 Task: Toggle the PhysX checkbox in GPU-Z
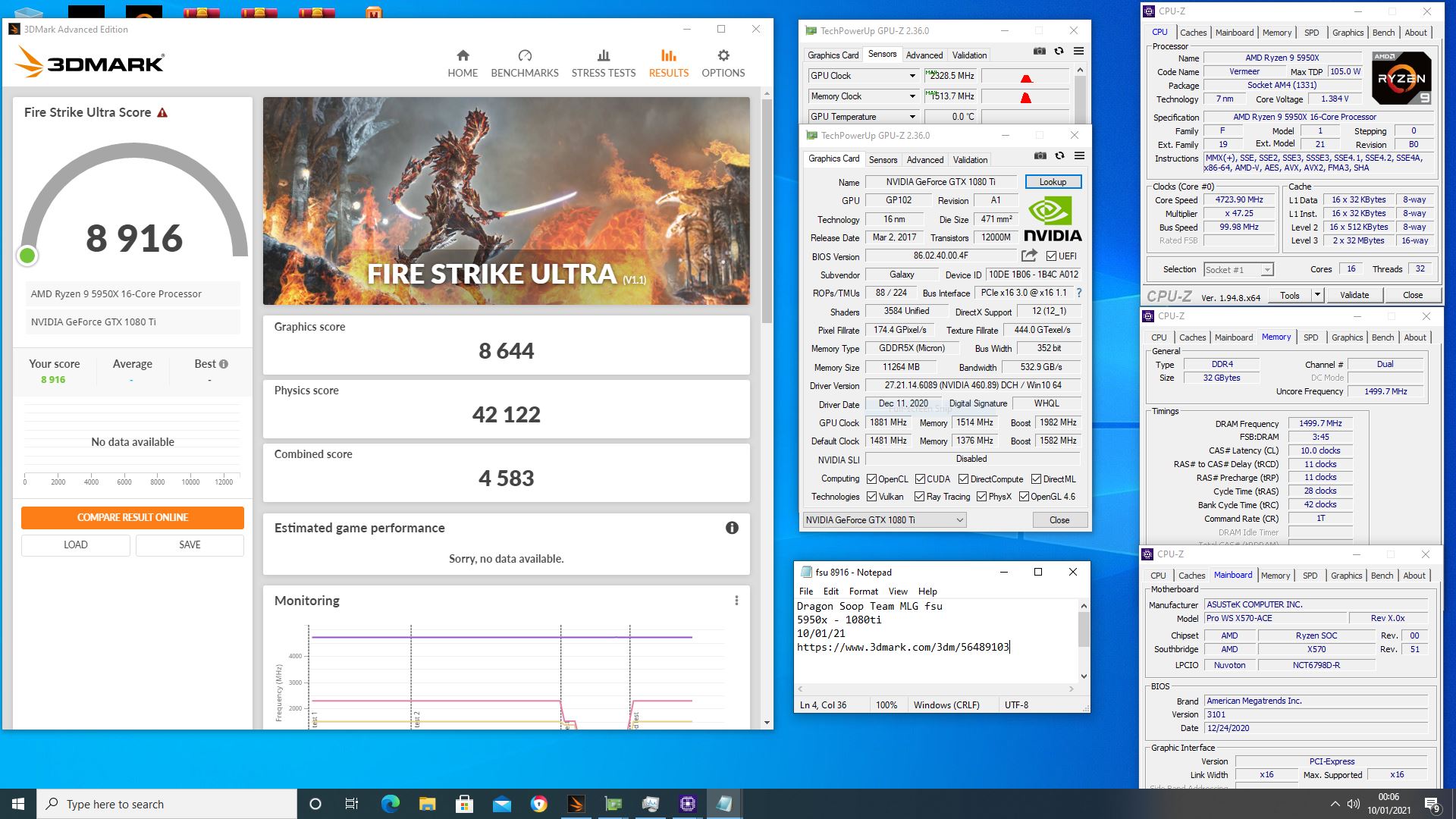point(981,497)
